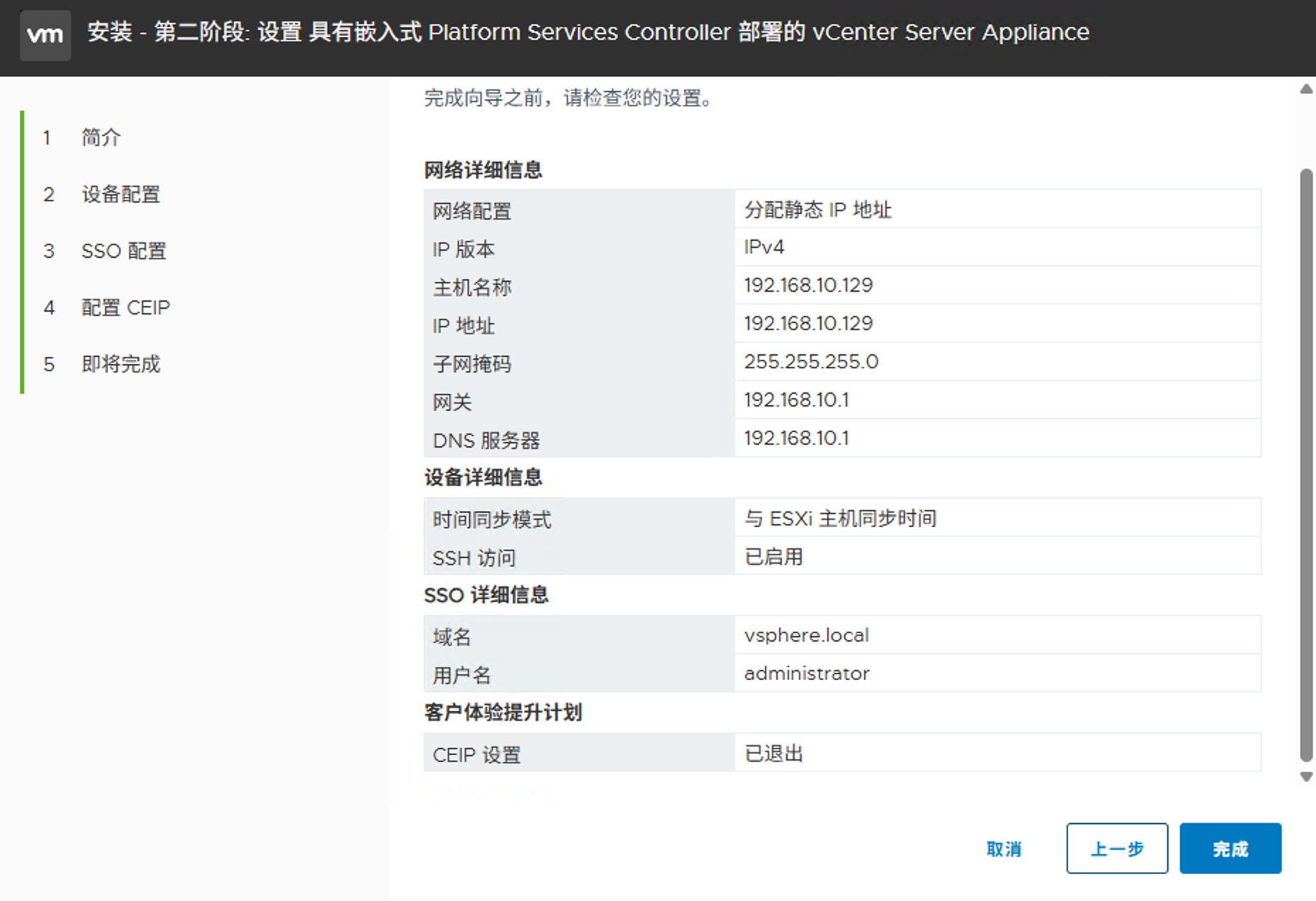Click the CEIP 设置 value 已退出
The height and width of the screenshot is (901, 1316).
pyautogui.click(x=773, y=754)
